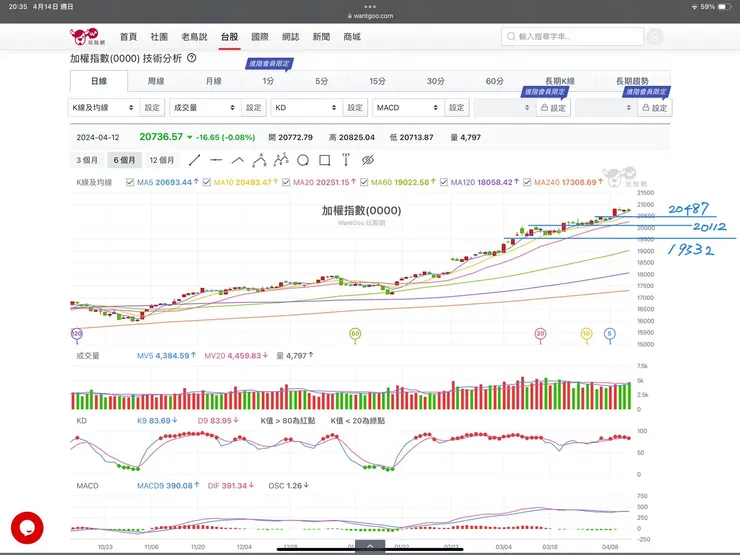Image resolution: width=740 pixels, height=555 pixels.
Task: Open the KD indicator dropdown
Action: click(x=307, y=108)
